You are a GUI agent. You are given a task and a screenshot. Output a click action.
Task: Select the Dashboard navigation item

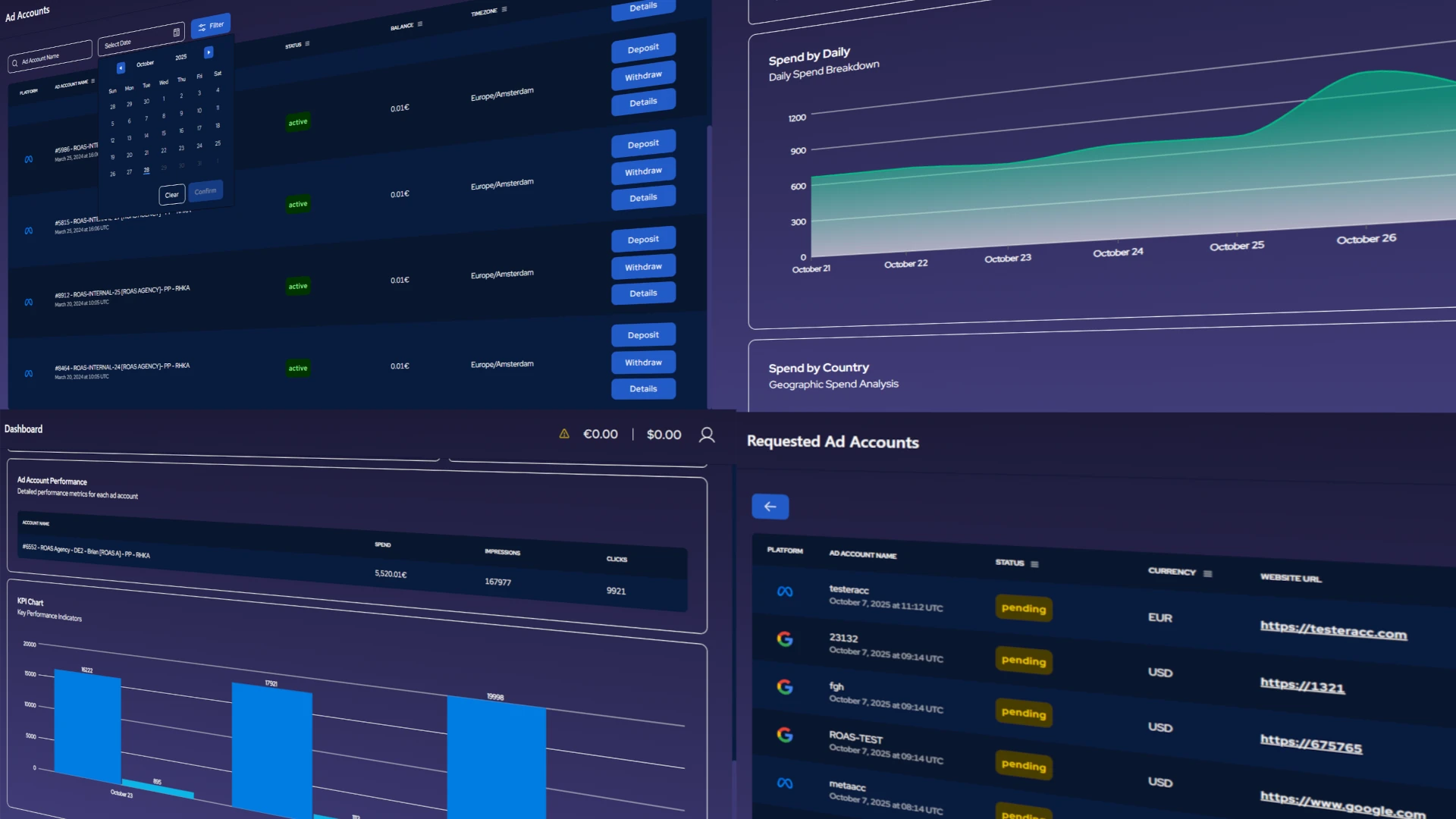24,428
